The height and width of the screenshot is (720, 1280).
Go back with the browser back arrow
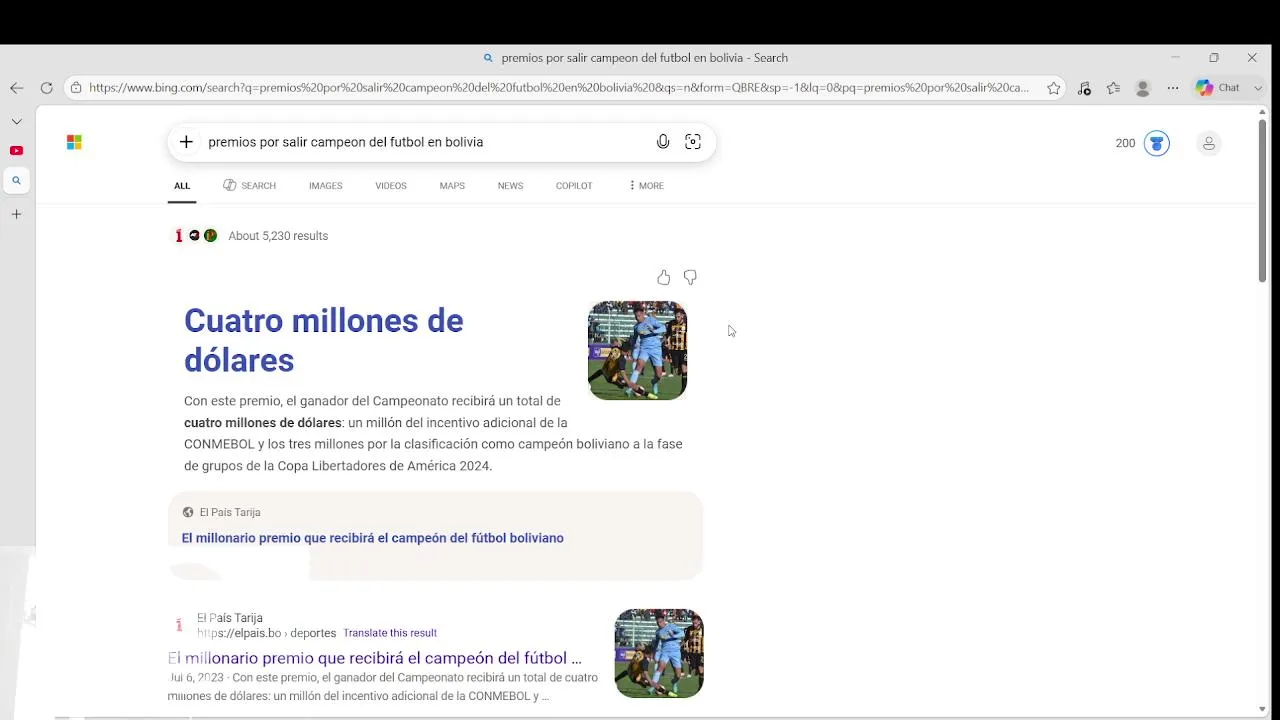tap(17, 88)
